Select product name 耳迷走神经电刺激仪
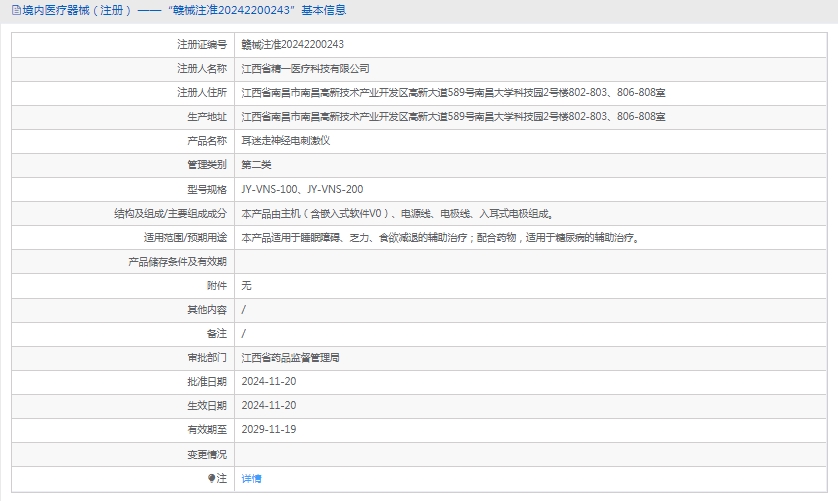The width and height of the screenshot is (838, 501). pos(285,141)
